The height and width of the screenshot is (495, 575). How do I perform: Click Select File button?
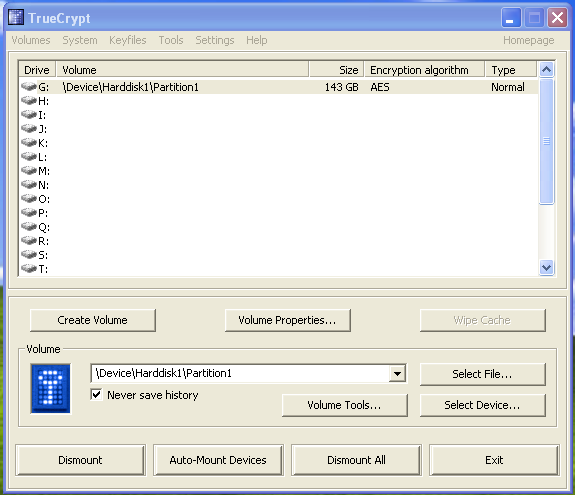pos(483,374)
